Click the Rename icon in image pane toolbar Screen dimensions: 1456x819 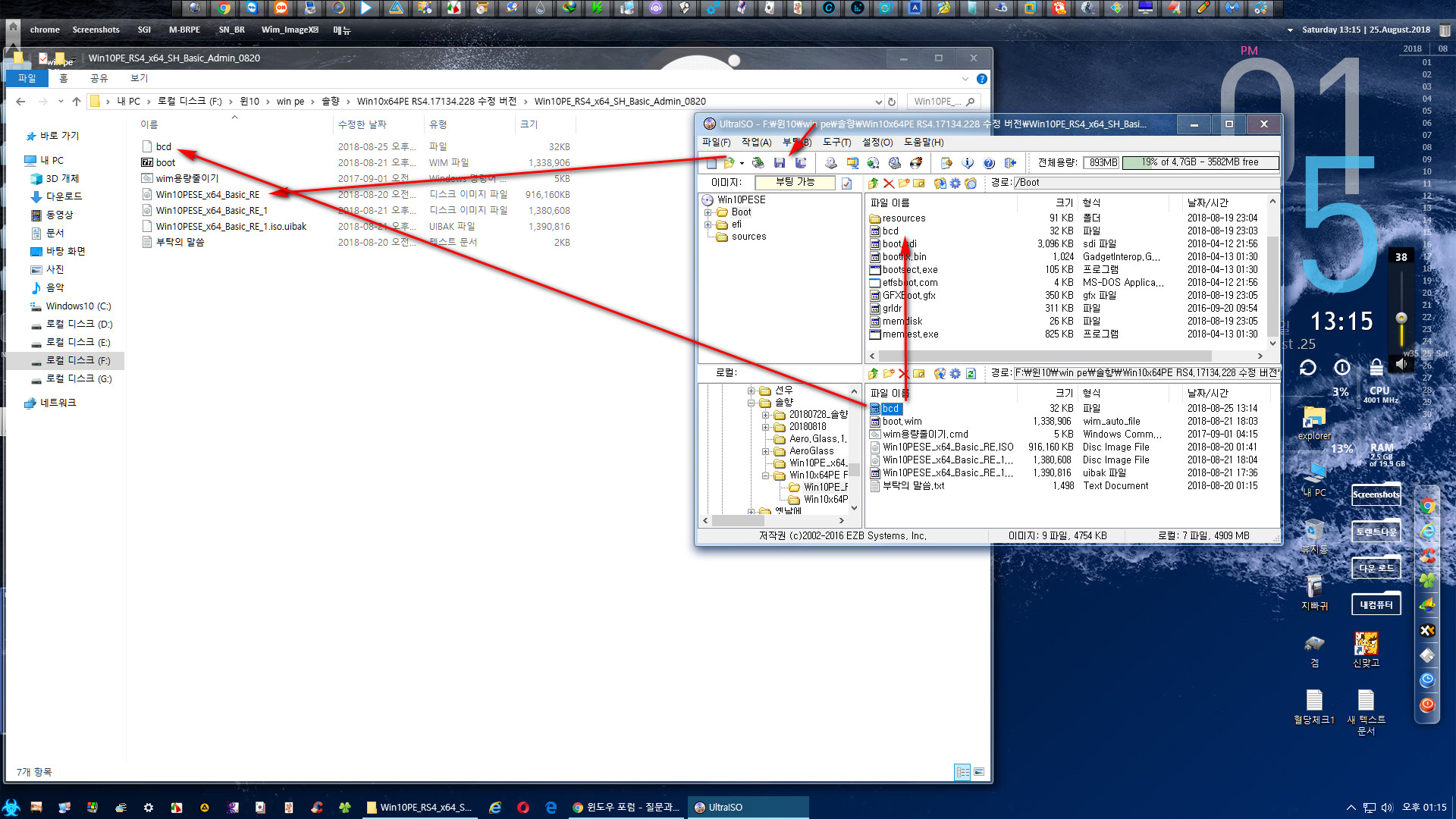point(919,183)
